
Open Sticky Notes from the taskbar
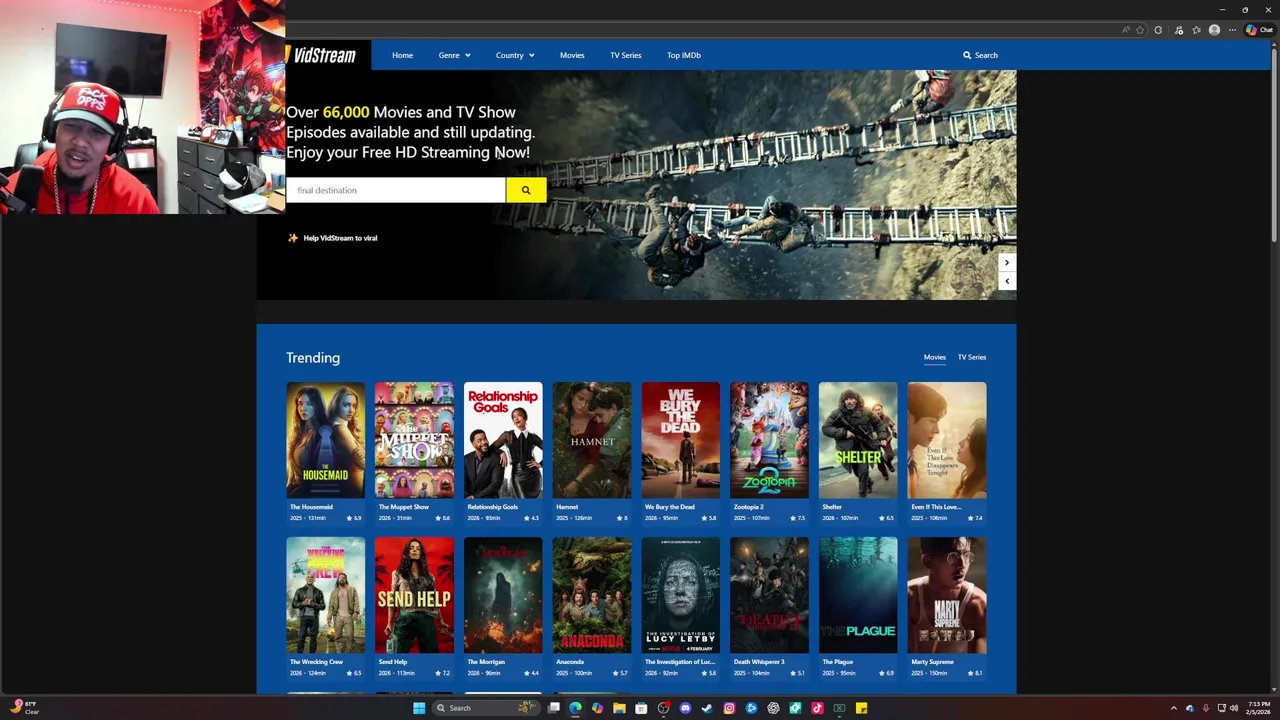coord(861,708)
